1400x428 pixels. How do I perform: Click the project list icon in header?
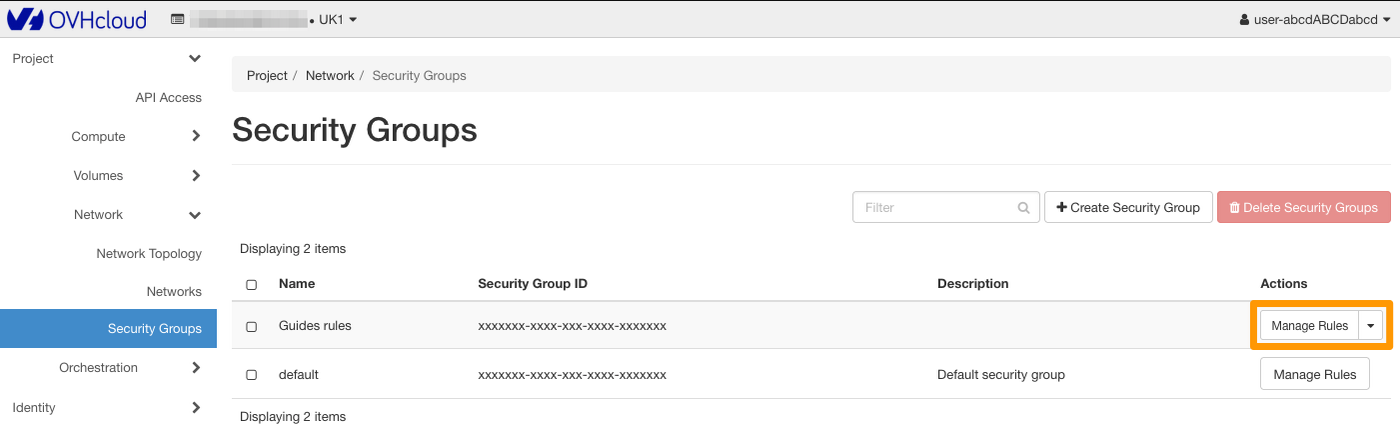click(177, 19)
